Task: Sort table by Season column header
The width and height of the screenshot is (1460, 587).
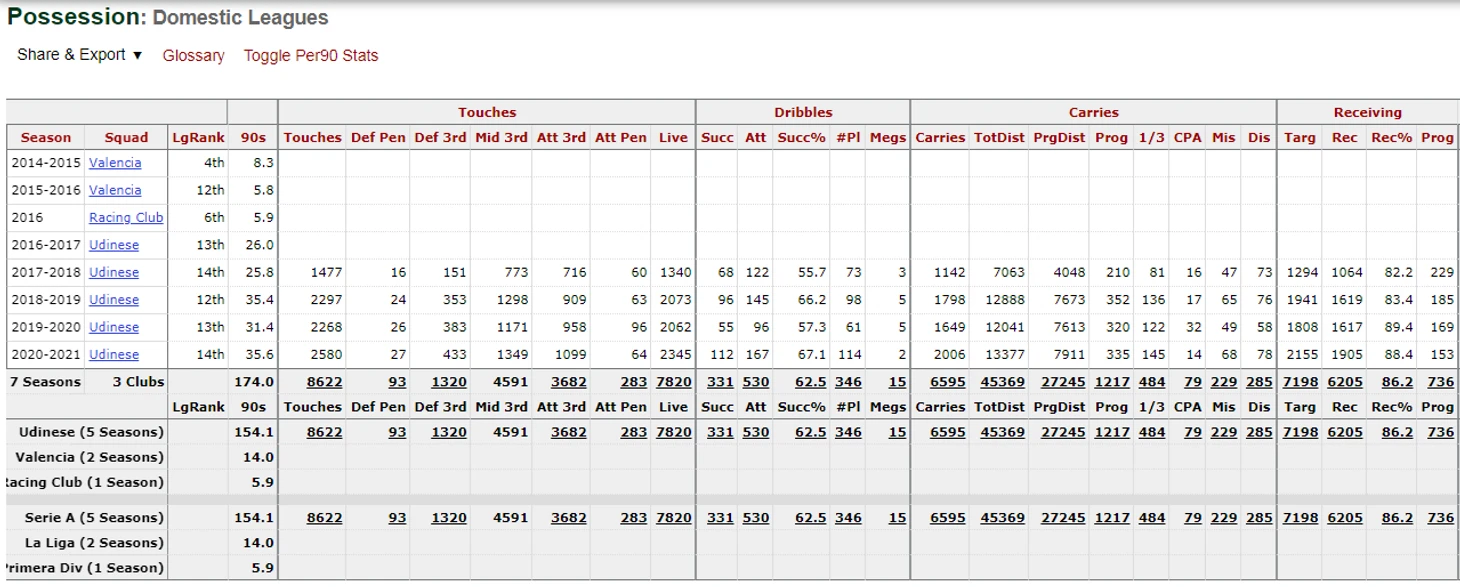Action: click(46, 138)
